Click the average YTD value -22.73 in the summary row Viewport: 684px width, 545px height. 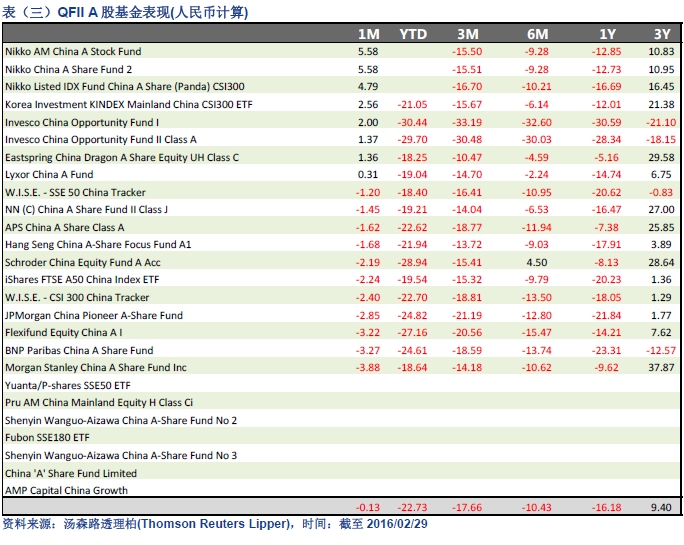[412, 507]
